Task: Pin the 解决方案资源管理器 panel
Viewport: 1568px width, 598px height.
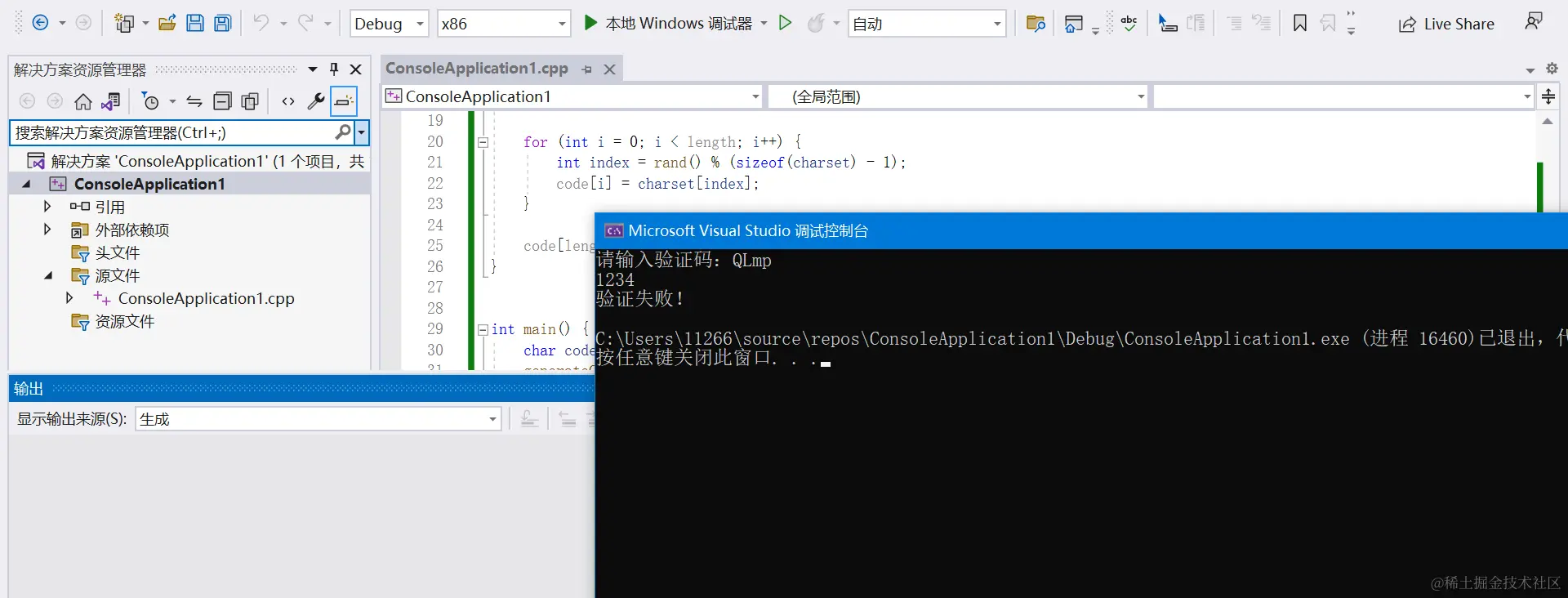Action: pos(334,69)
